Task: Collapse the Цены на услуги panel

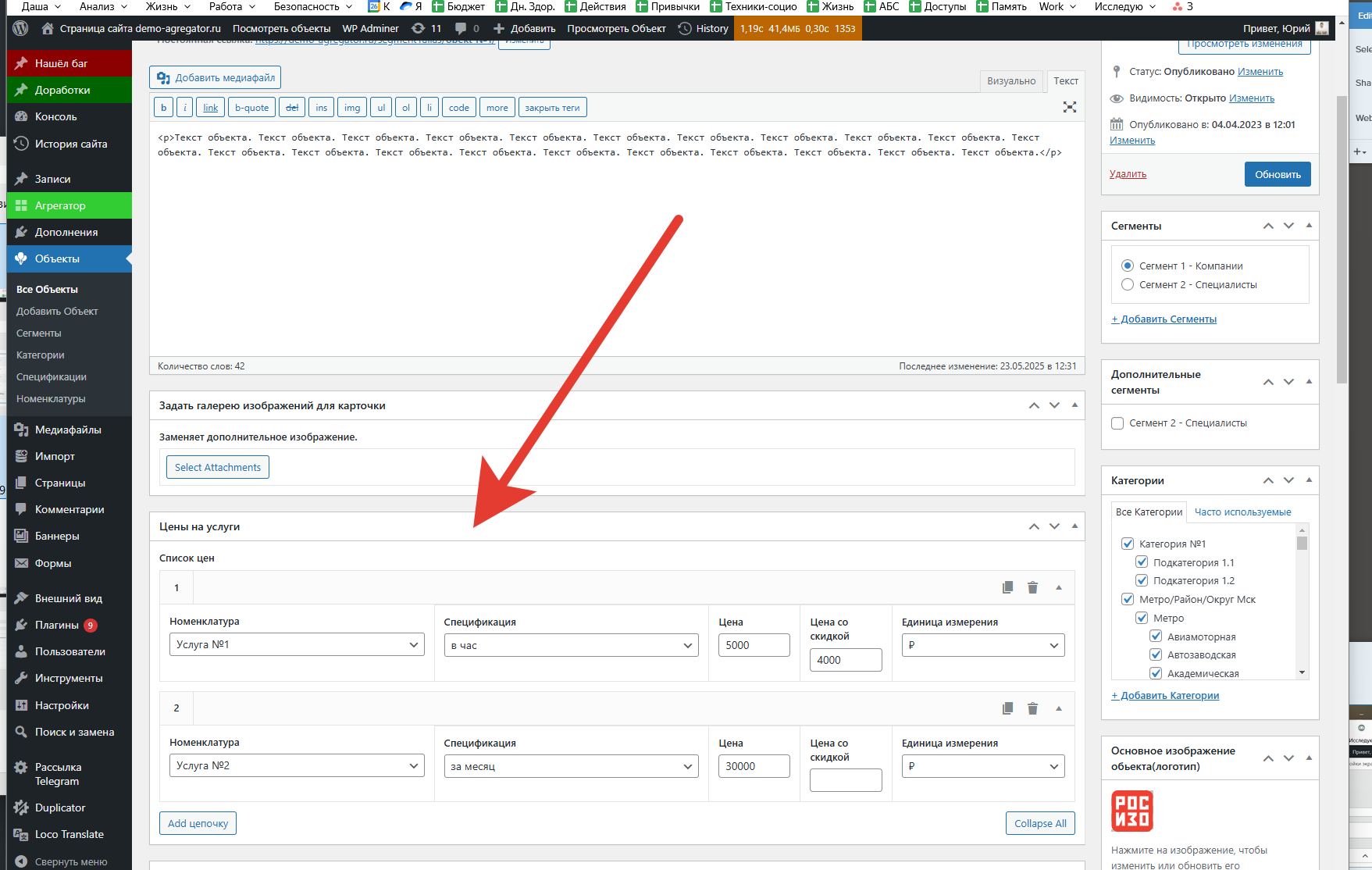Action: click(x=1074, y=526)
